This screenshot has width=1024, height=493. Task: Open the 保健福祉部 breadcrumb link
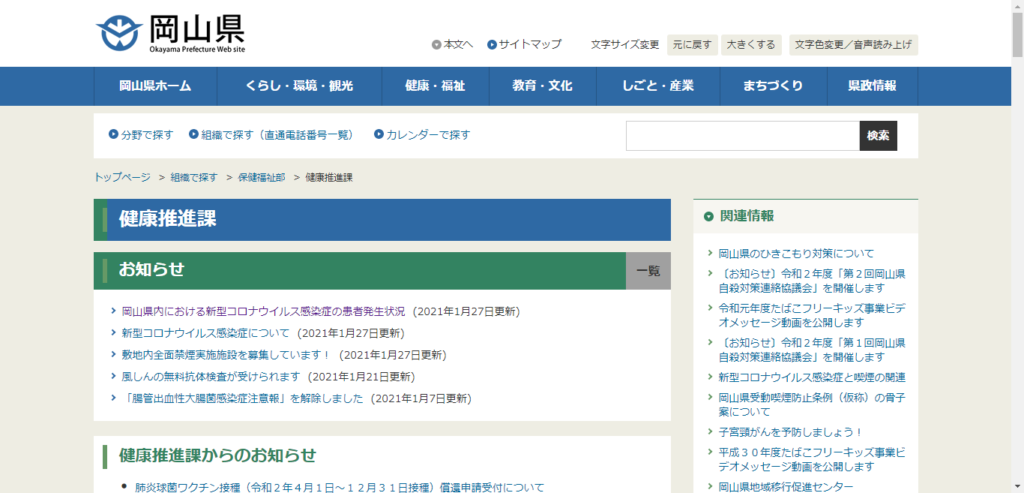pyautogui.click(x=261, y=177)
